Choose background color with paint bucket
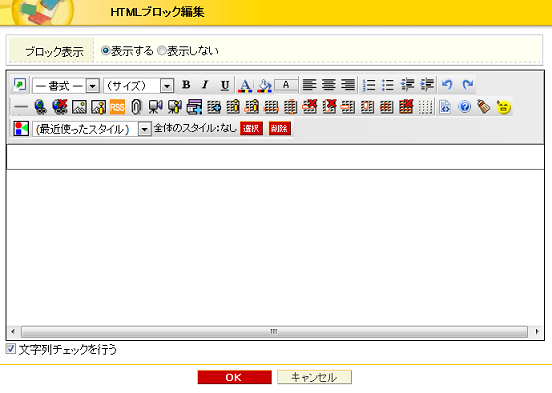Image resolution: width=552 pixels, height=393 pixels. click(264, 85)
